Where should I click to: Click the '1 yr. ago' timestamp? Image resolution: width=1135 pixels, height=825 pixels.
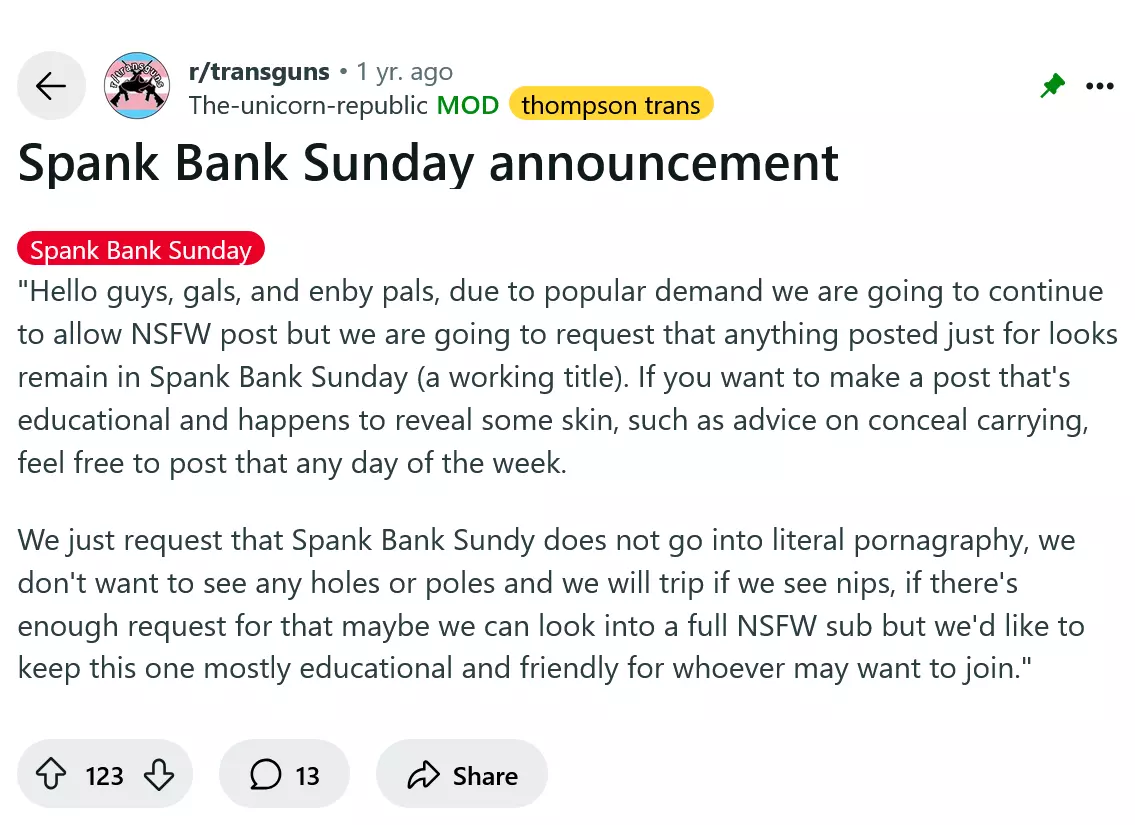(404, 72)
